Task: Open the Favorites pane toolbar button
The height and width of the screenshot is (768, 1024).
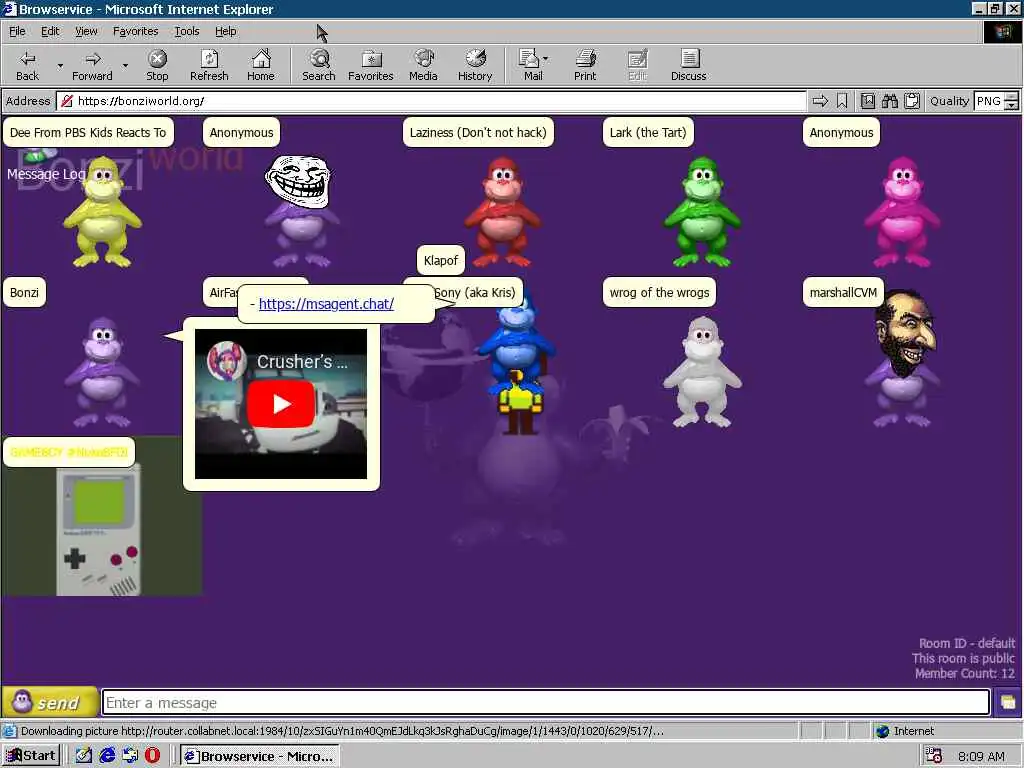Action: coord(370,65)
